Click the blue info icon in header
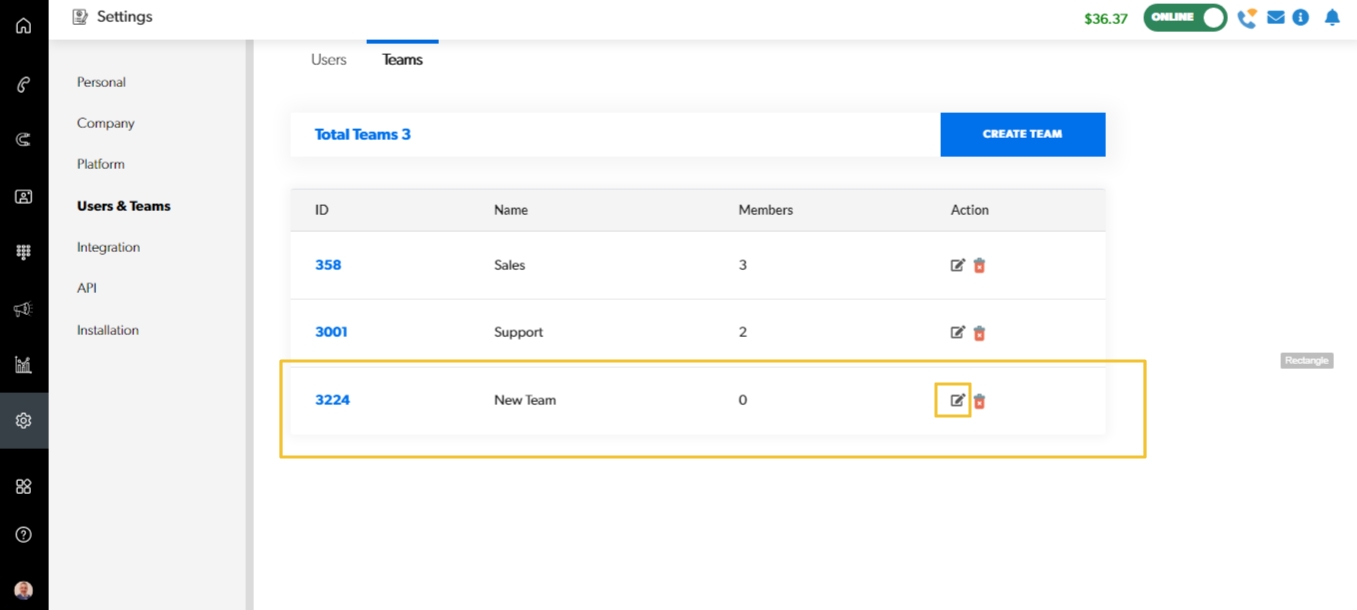 (1300, 18)
